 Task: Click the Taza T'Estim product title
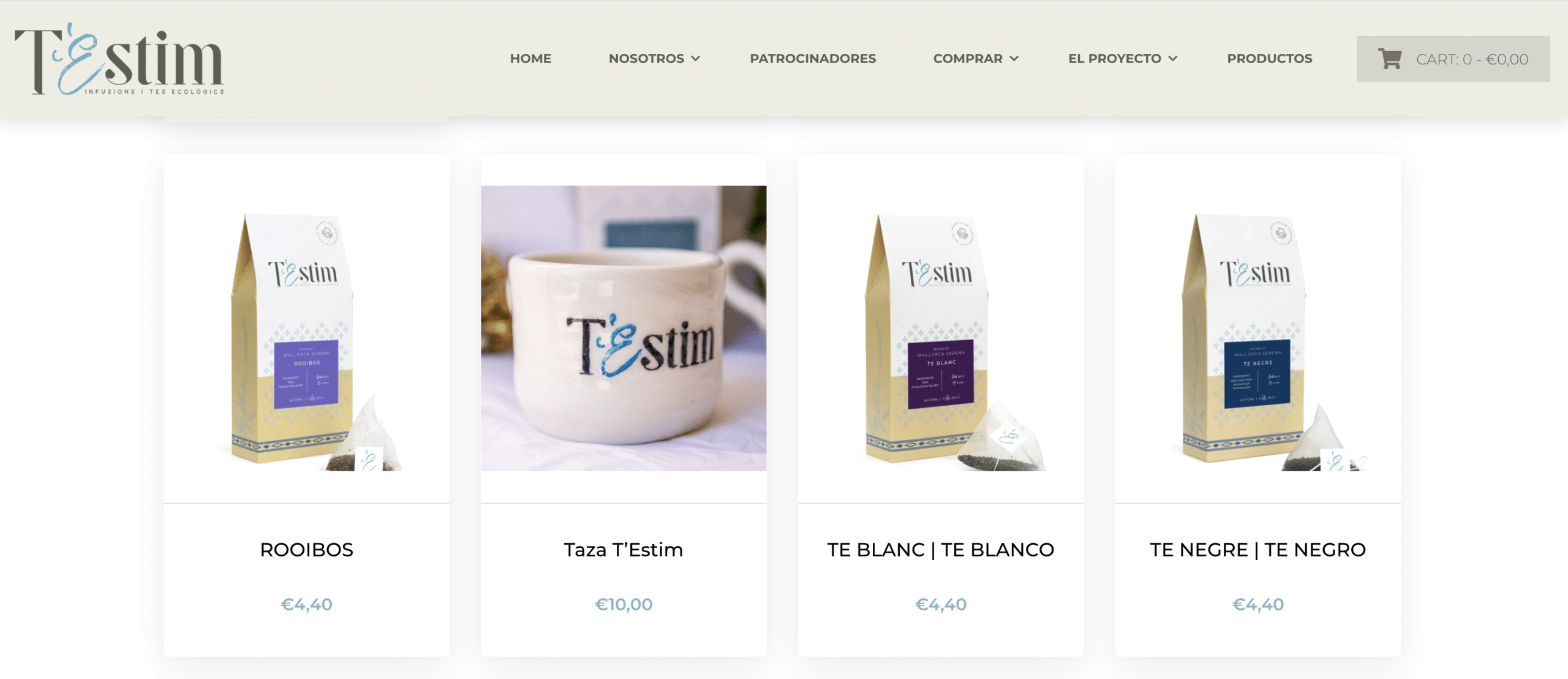coord(624,550)
